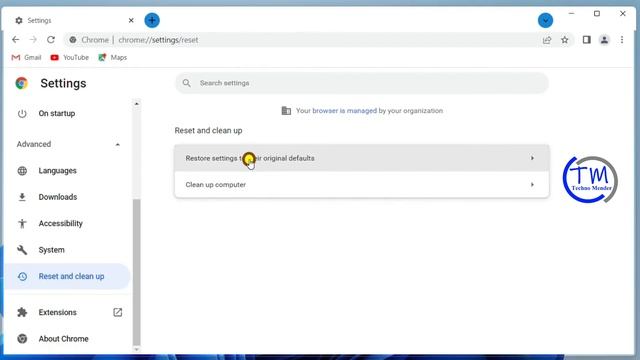
Task: Open the share page icon in address bar
Action: point(547,40)
